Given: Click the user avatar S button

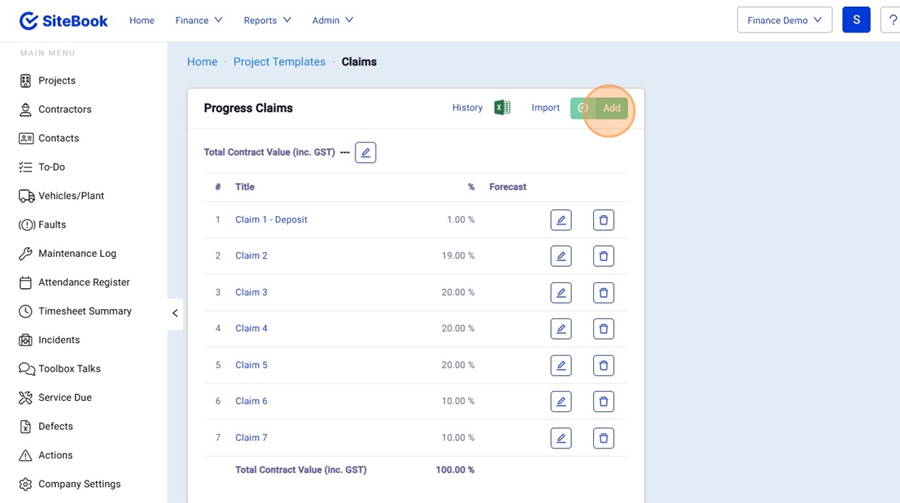Looking at the screenshot, I should pyautogui.click(x=856, y=20).
